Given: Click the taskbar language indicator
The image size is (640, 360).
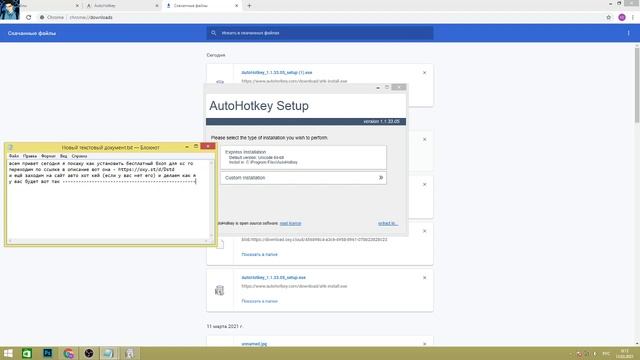Looking at the screenshot, I should pyautogui.click(x=606, y=353).
